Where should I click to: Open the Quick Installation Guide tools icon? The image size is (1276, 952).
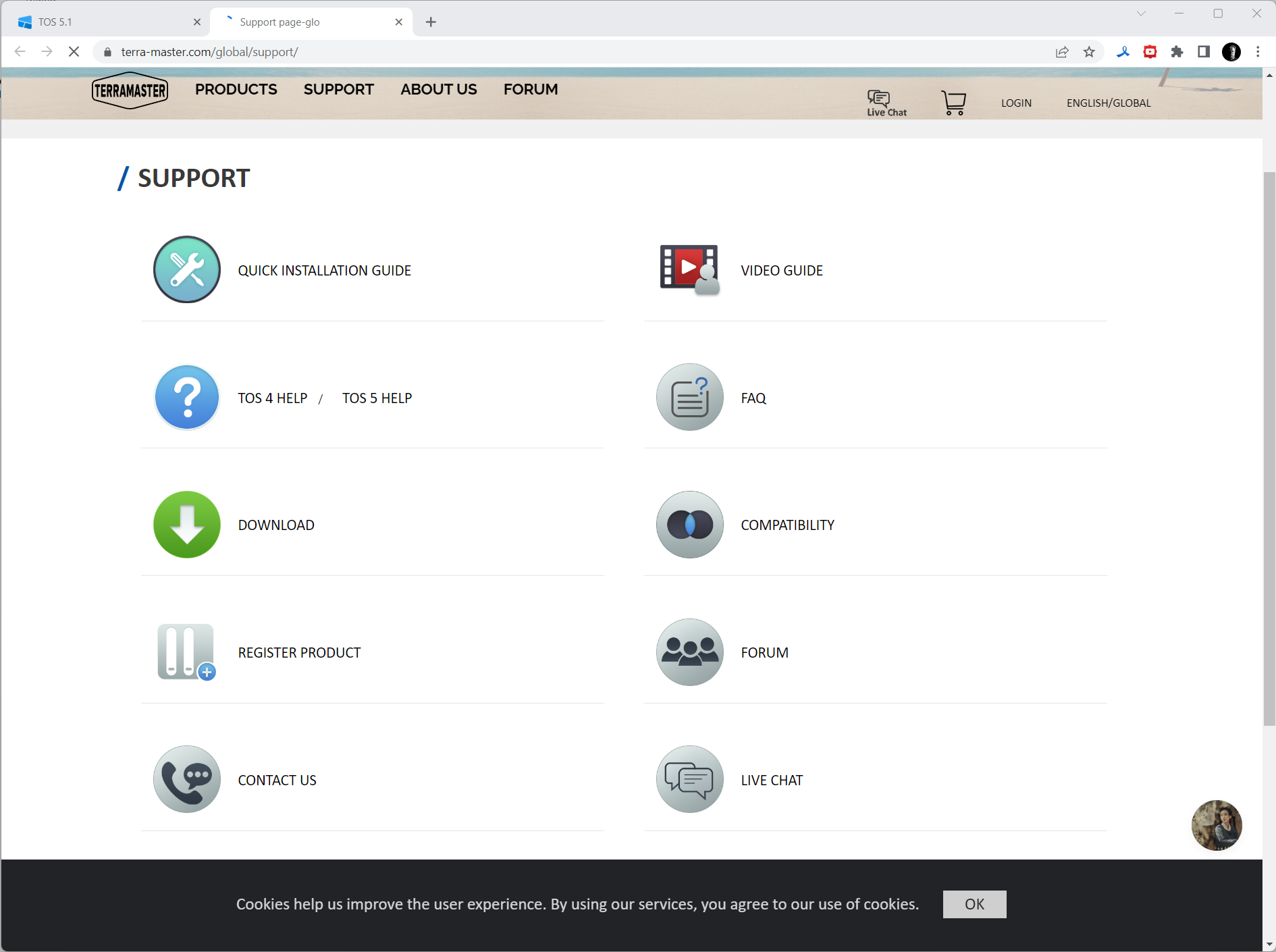[187, 269]
